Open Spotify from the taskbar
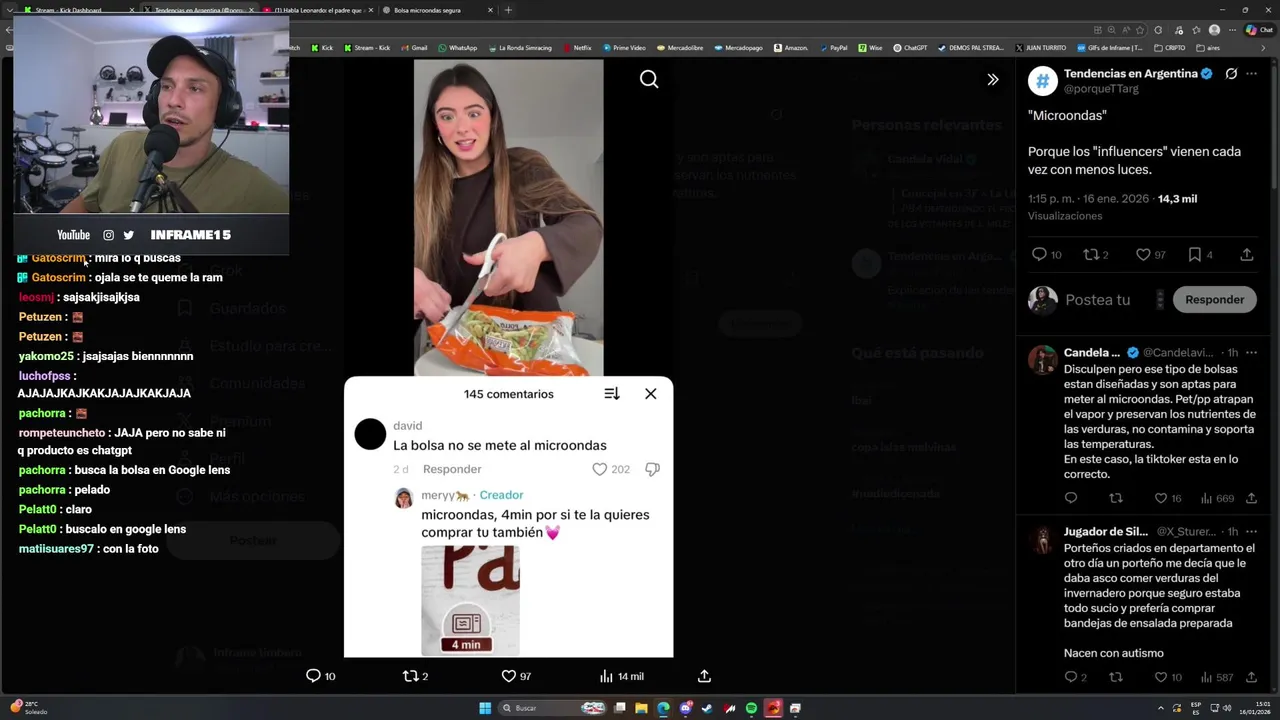 point(751,708)
